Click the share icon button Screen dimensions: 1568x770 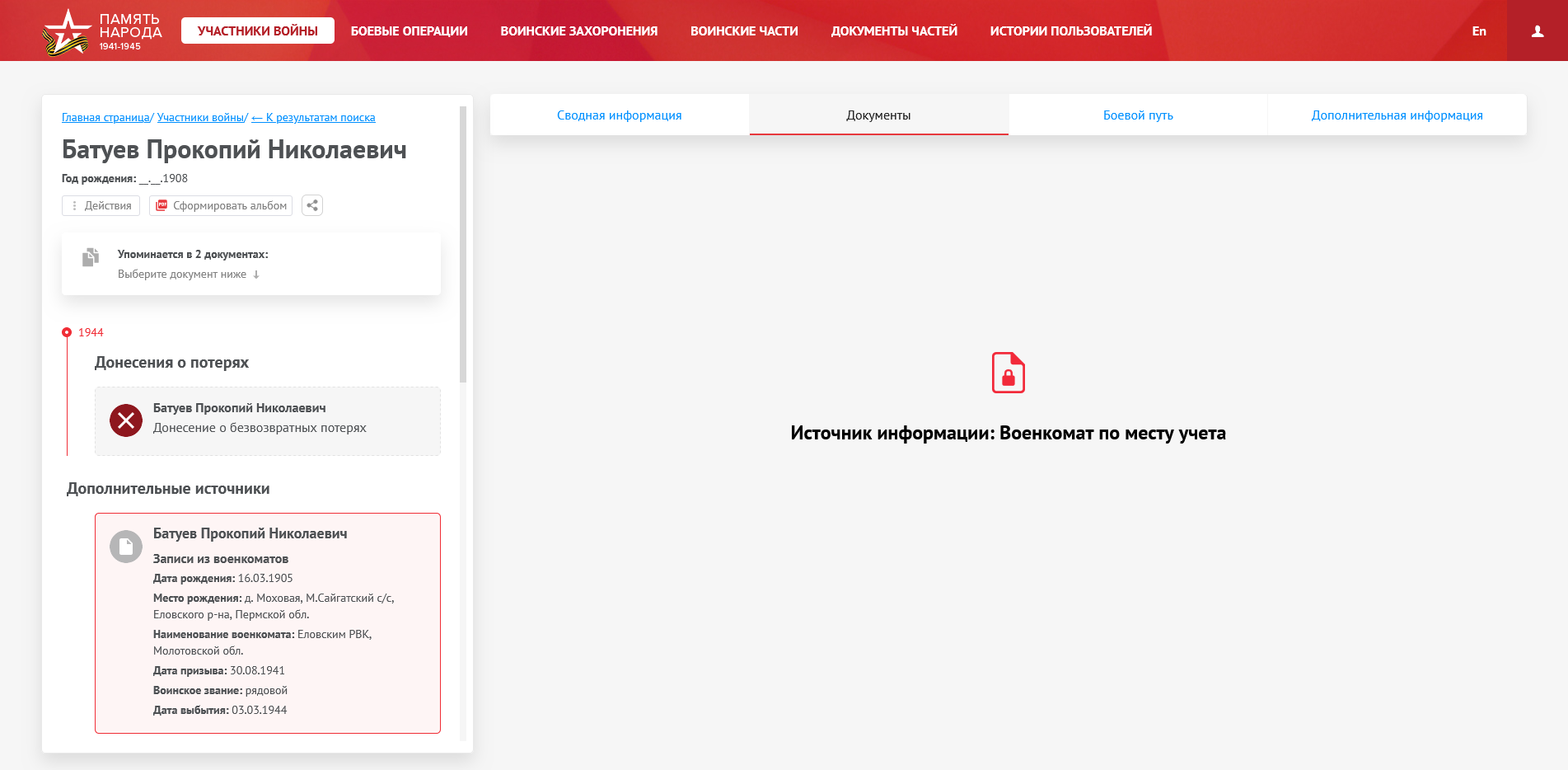(x=312, y=205)
